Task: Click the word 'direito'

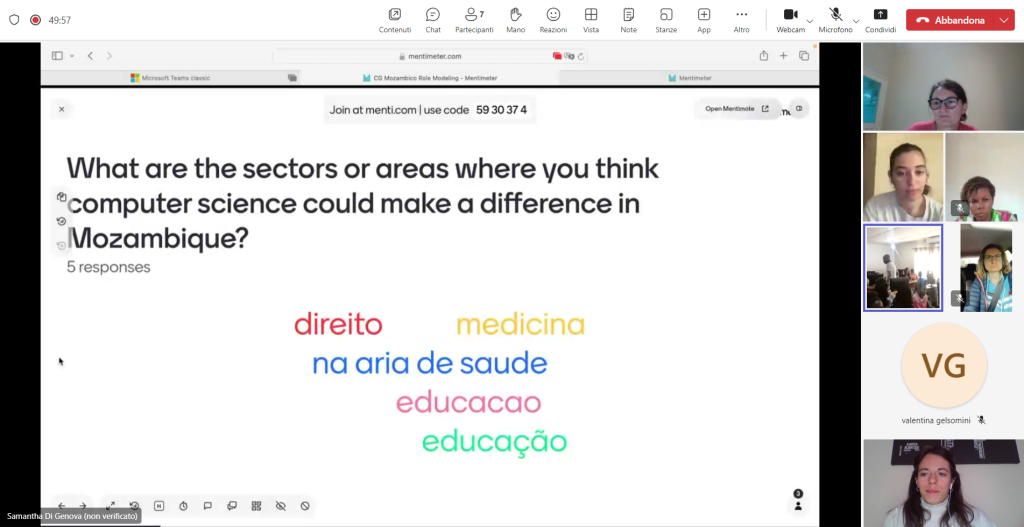Action: coord(338,325)
